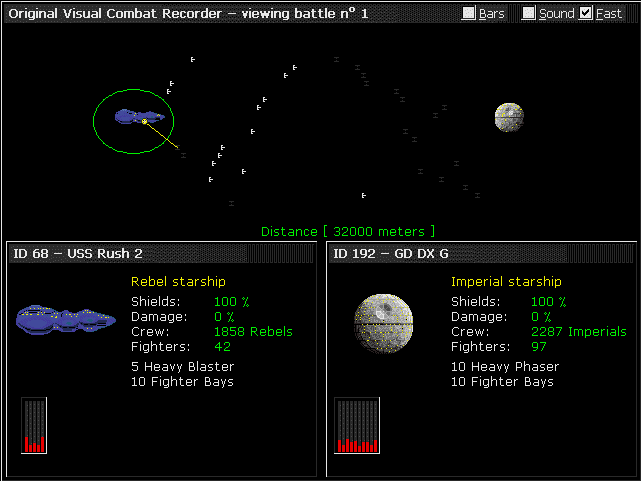Click the imperial Fighters count '97'
Image resolution: width=641 pixels, height=481 pixels.
coord(539,347)
